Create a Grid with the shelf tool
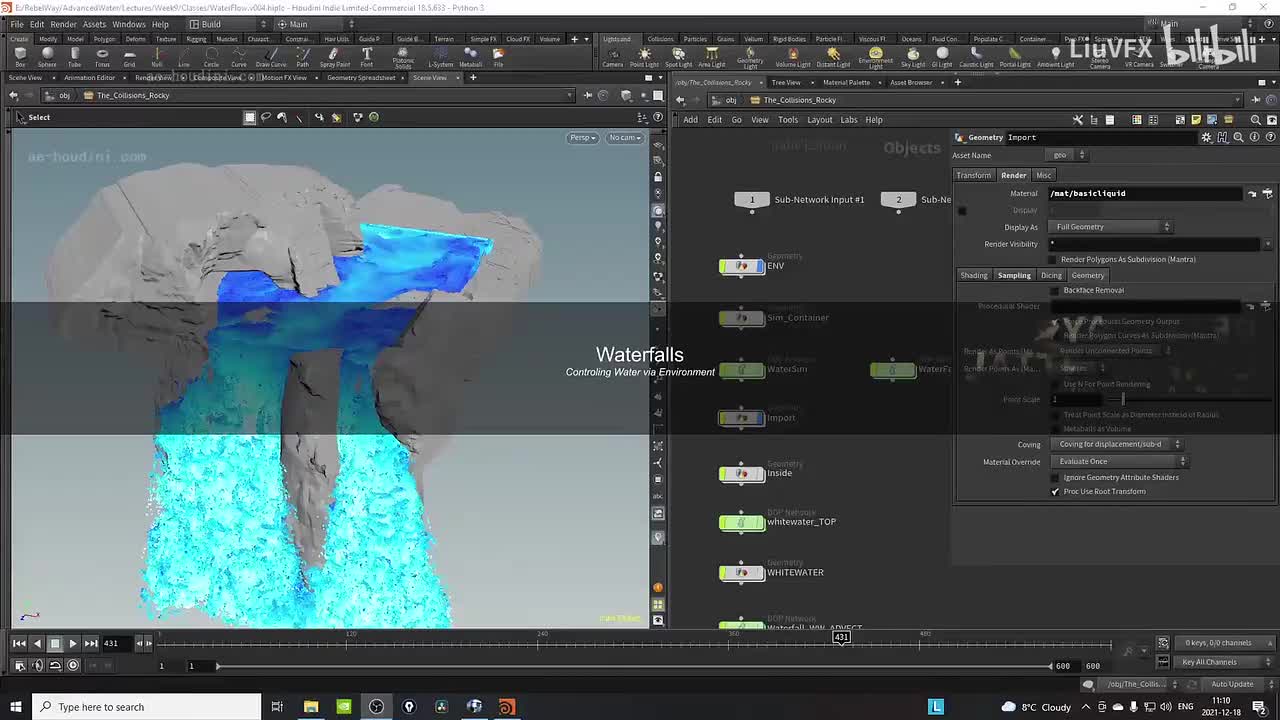Screen dimensions: 1280x720 (129, 57)
